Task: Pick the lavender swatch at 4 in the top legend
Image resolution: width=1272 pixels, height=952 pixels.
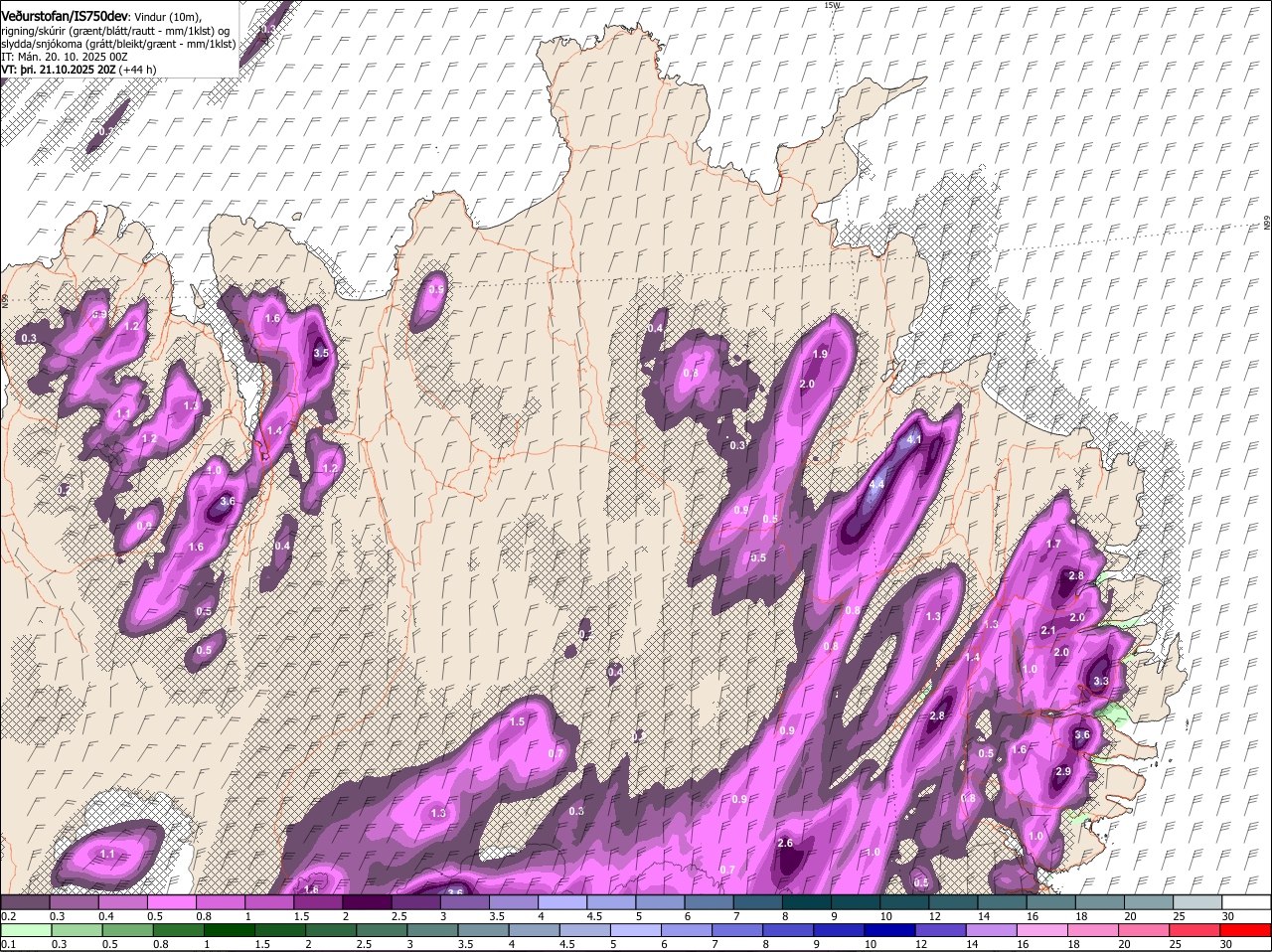Action: [x=563, y=901]
